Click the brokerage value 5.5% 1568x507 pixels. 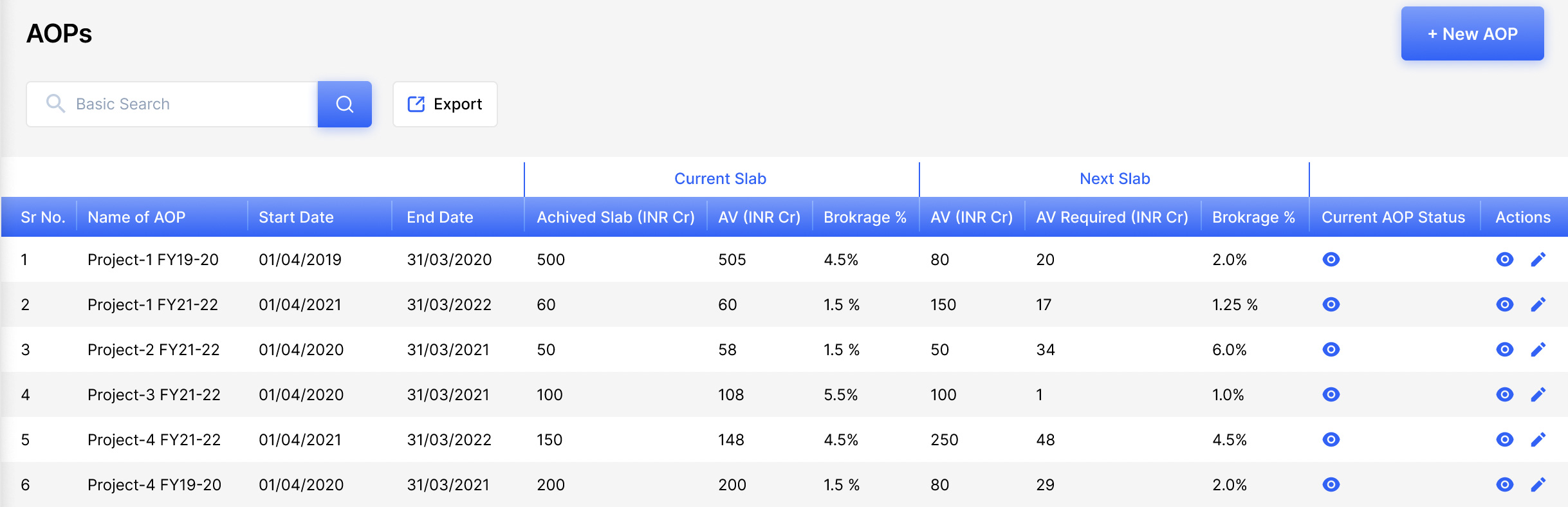pyautogui.click(x=841, y=394)
